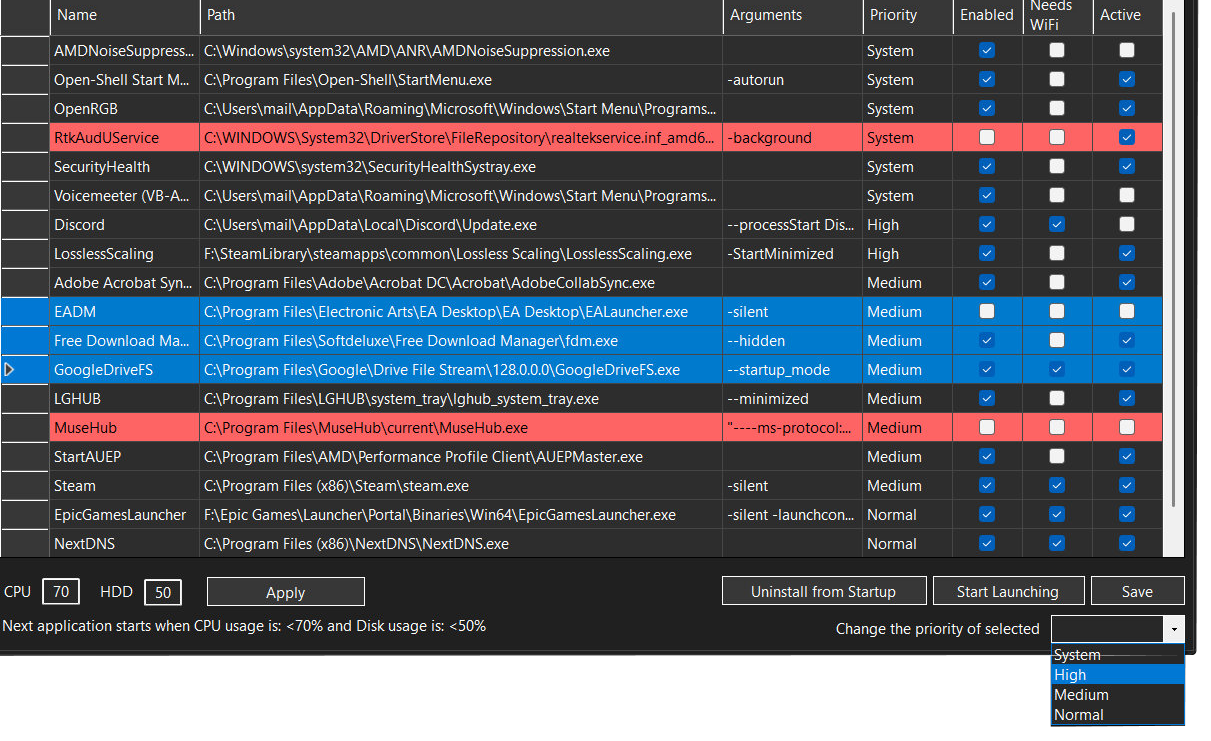Screen dimensions: 1211x741
Task: Sort by Path column header
Action: [461, 15]
